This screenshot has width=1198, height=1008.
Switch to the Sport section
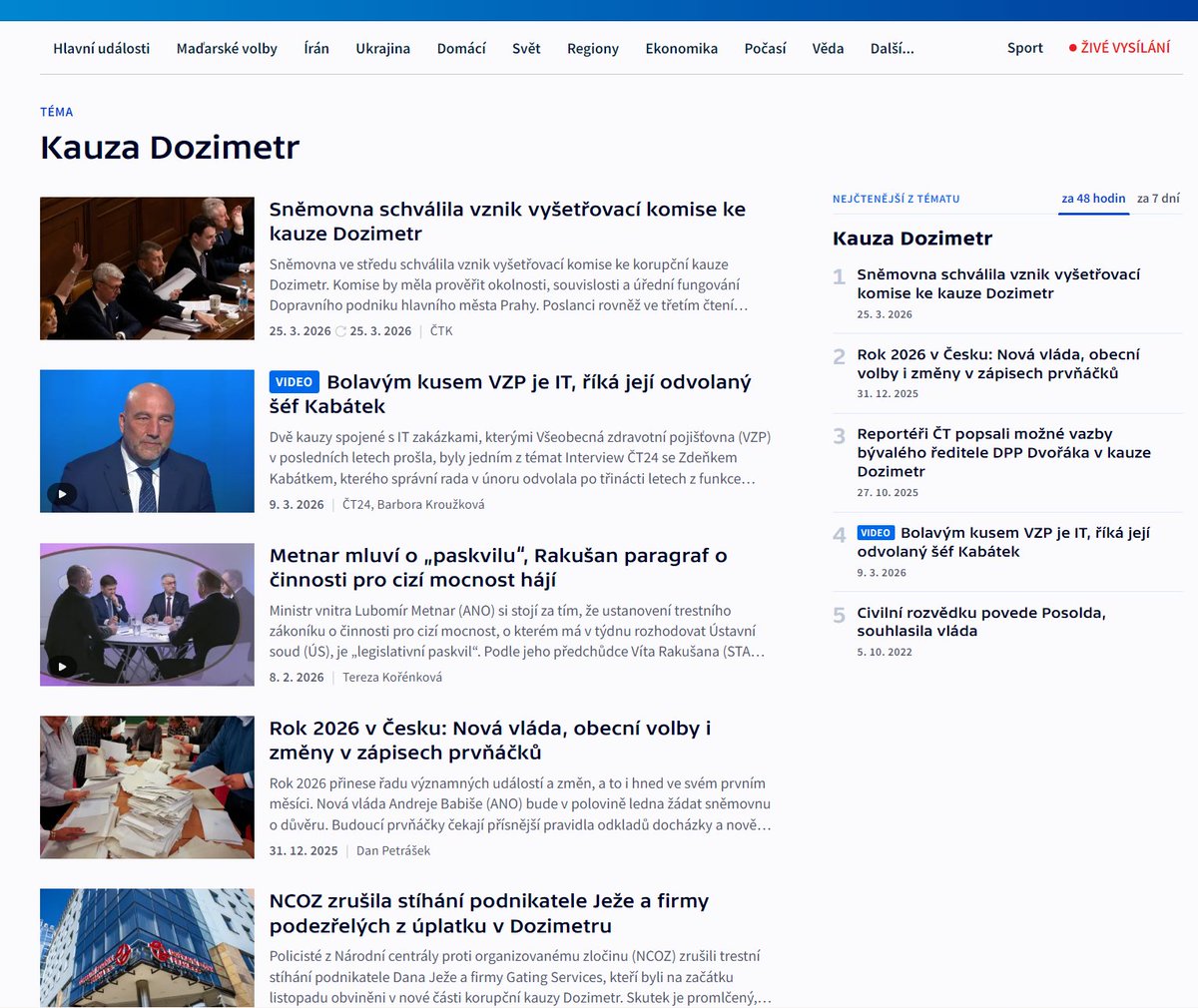pos(1024,47)
